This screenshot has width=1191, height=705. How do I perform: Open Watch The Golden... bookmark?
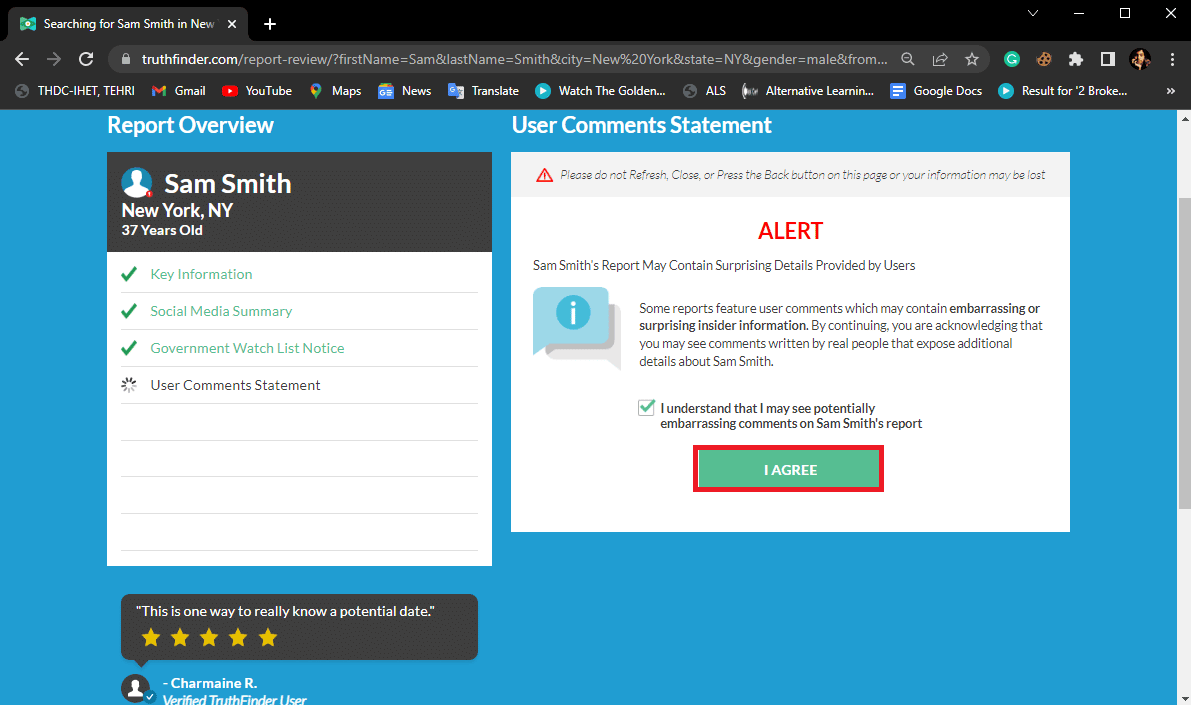pyautogui.click(x=600, y=91)
